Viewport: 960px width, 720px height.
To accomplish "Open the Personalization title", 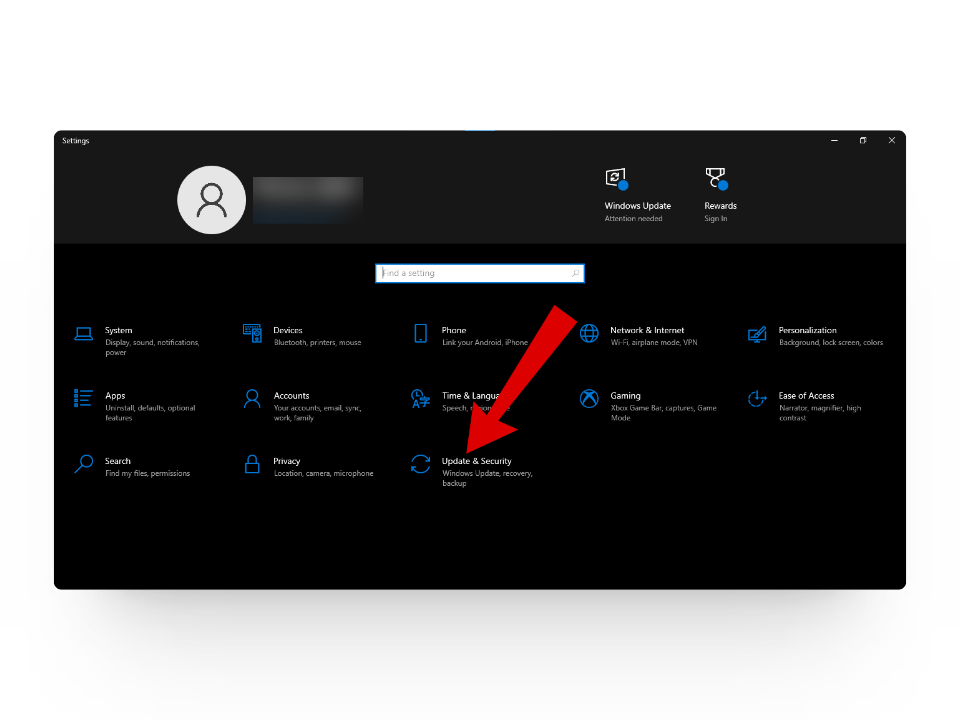I will [x=808, y=330].
